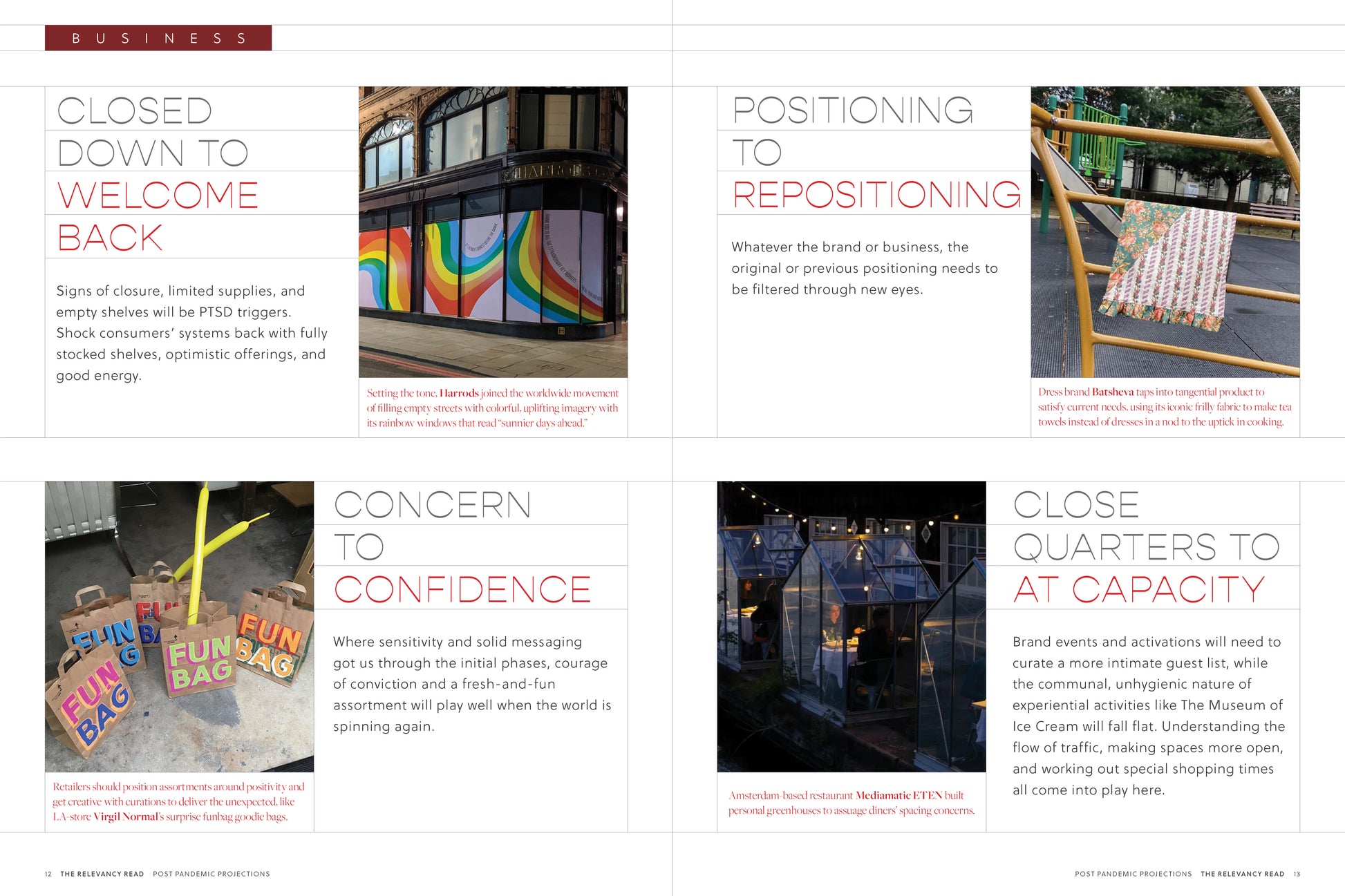Click 'TO' under the CONCERN heading
1345x896 pixels.
pos(359,547)
